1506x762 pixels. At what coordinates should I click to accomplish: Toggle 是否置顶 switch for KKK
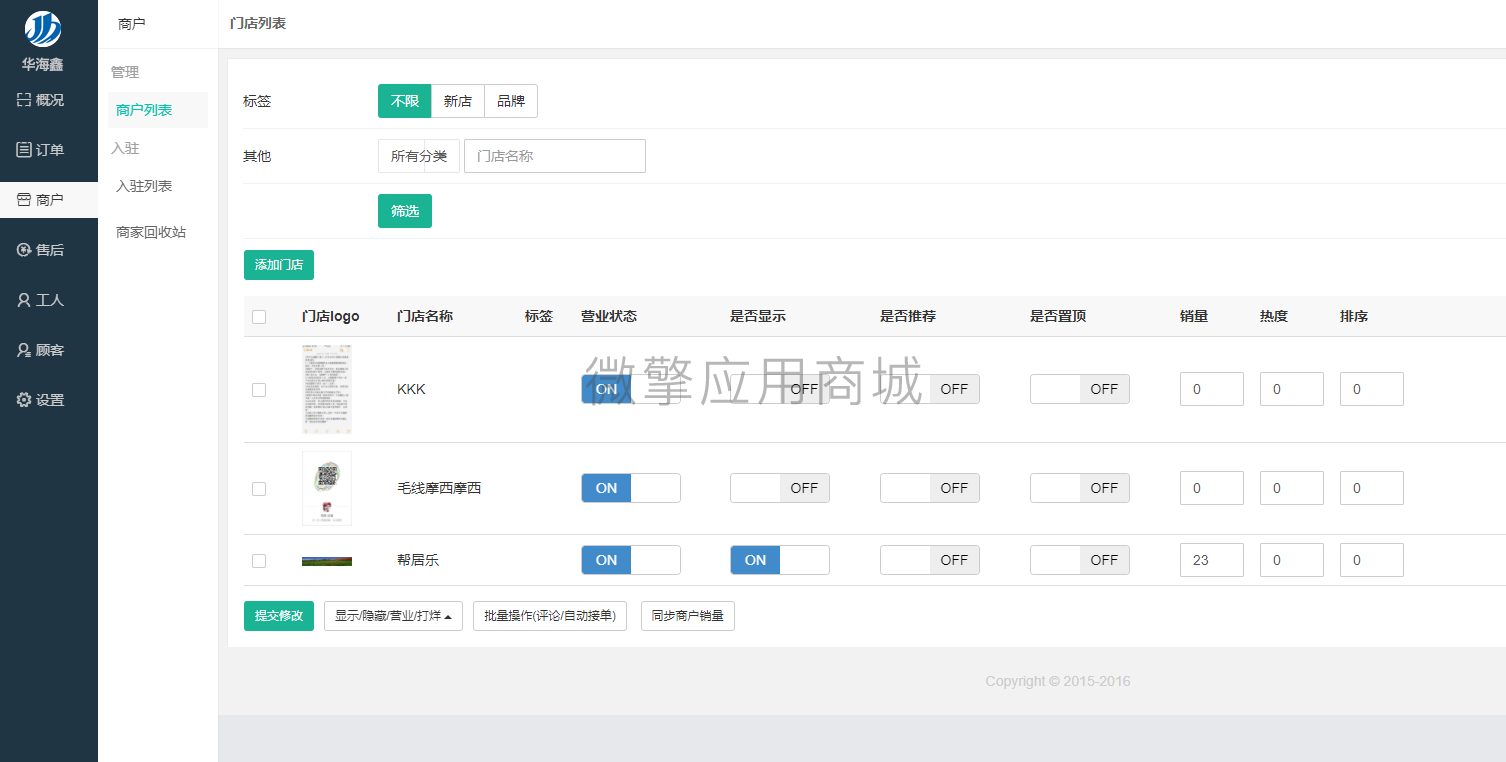click(1080, 389)
